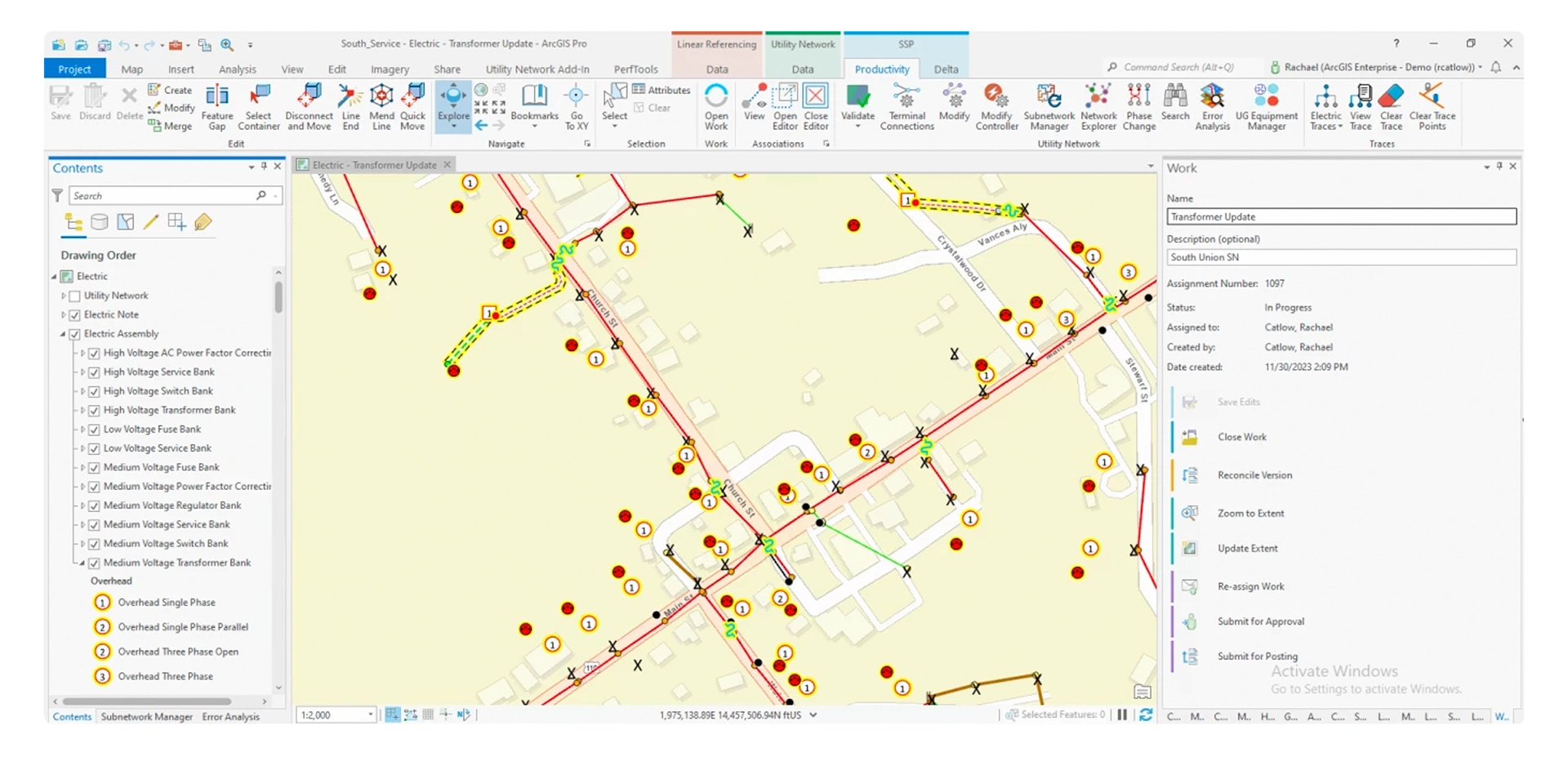Activate the Explore navigation tool
The height and width of the screenshot is (779, 1568).
click(x=453, y=107)
